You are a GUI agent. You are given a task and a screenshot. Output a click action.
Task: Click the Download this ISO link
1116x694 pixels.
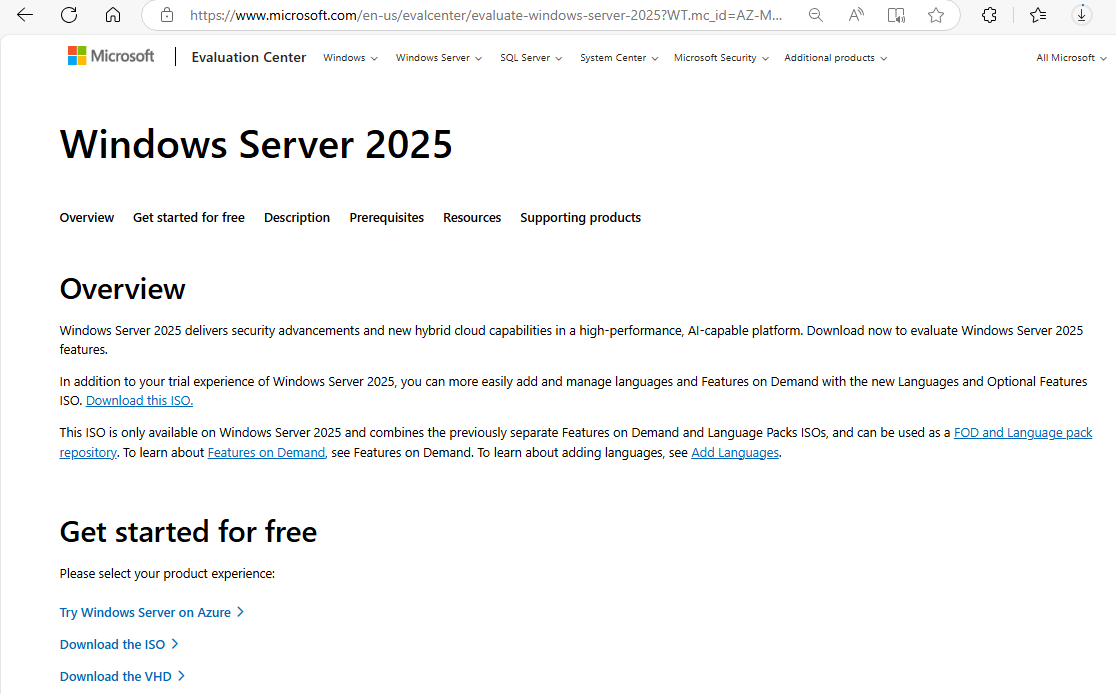tap(138, 400)
